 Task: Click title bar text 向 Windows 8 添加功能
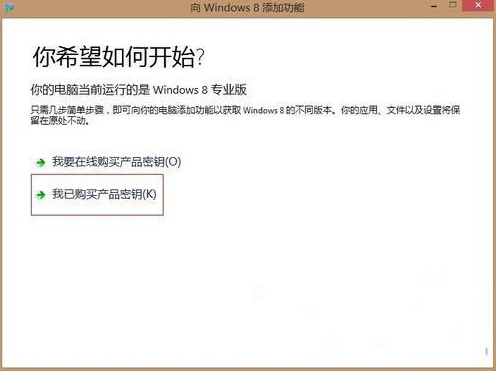pyautogui.click(x=247, y=7)
